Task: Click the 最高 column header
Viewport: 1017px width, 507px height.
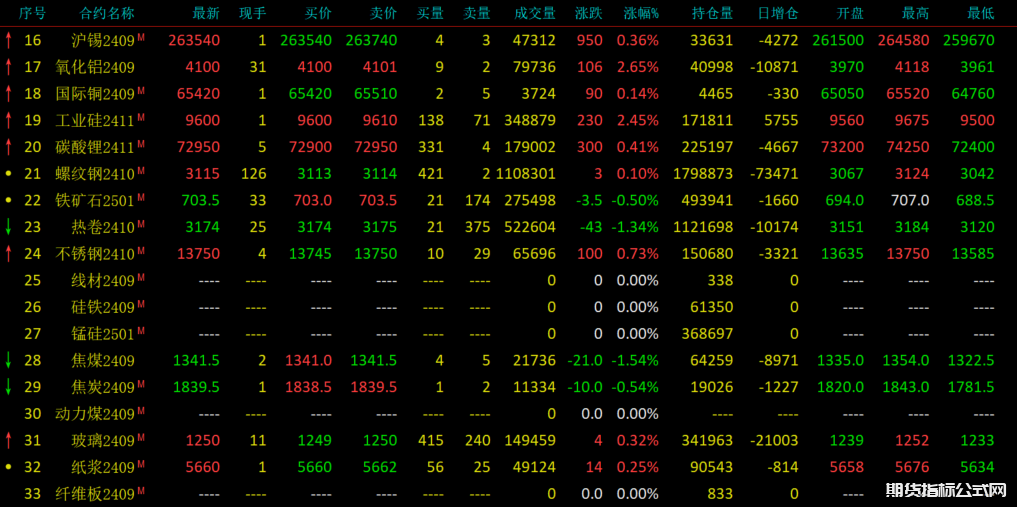Action: click(915, 13)
